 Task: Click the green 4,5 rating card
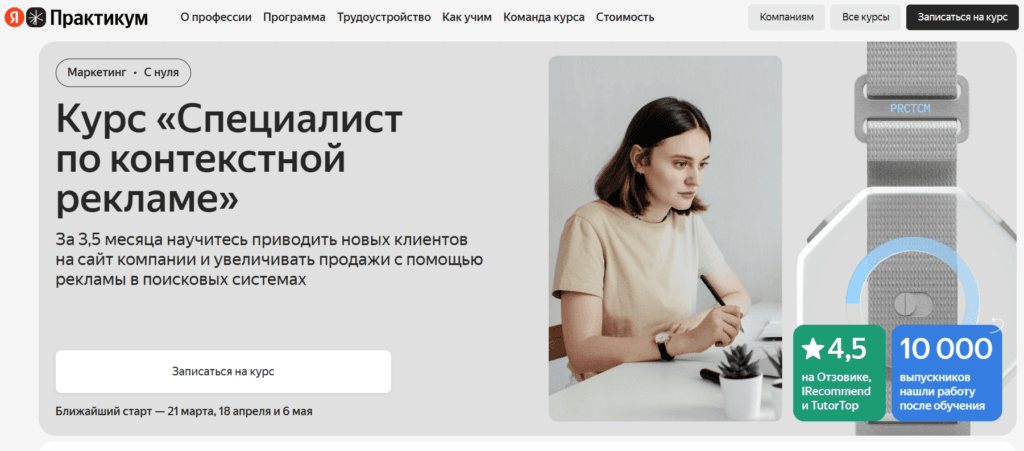pyautogui.click(x=839, y=372)
